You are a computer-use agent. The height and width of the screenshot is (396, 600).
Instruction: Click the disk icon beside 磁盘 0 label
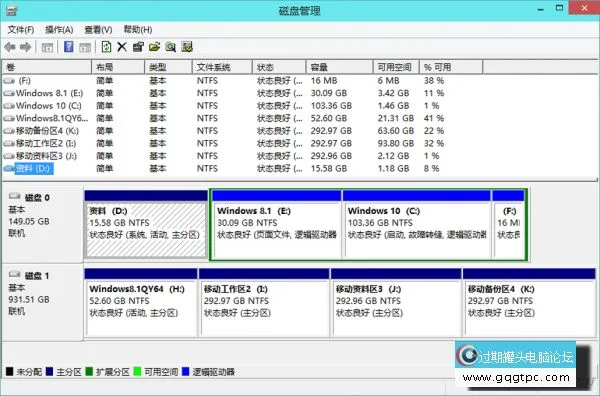coord(15,196)
